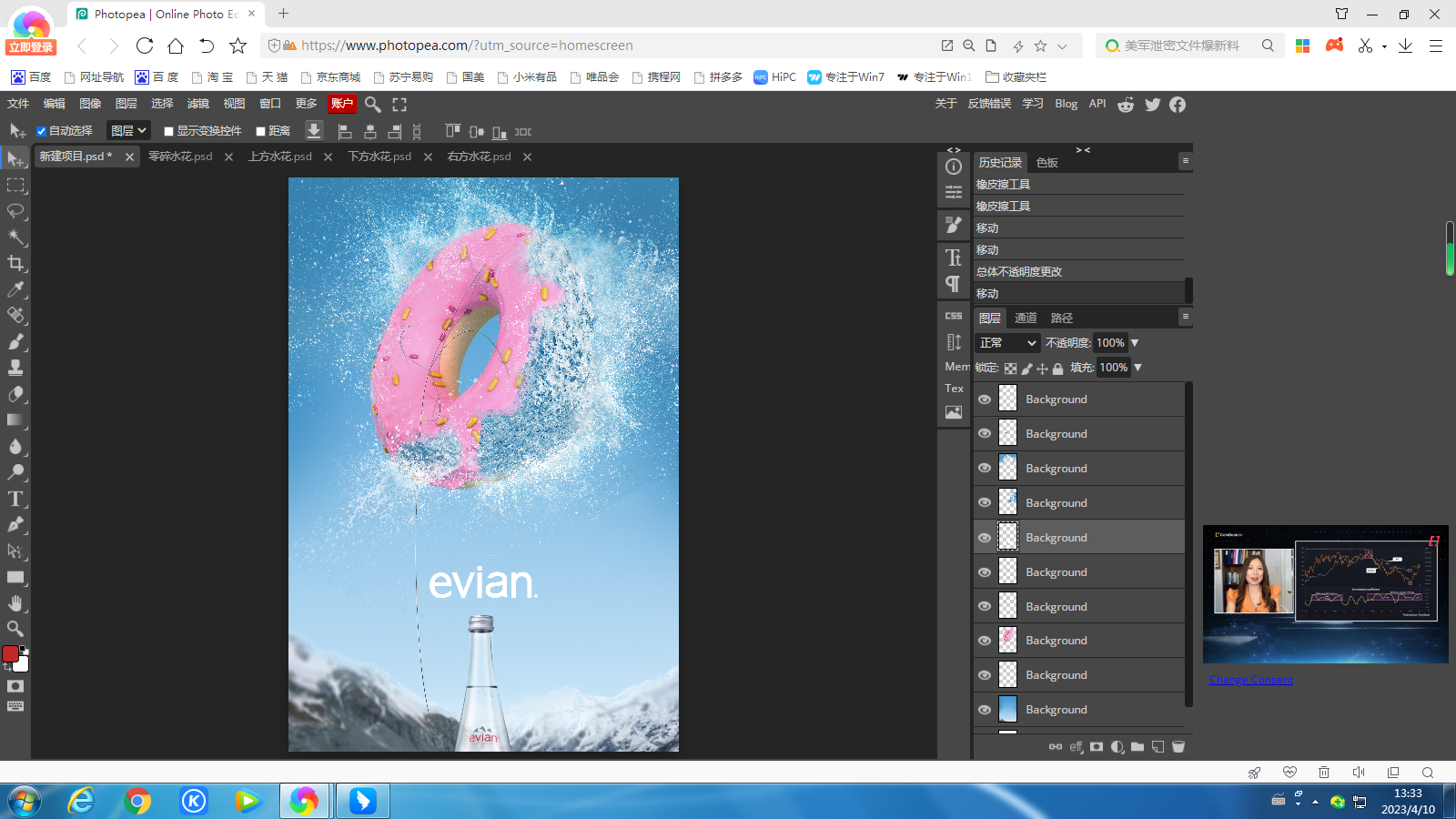Toggle Quick Mask mode icon below color swatches

tap(15, 686)
